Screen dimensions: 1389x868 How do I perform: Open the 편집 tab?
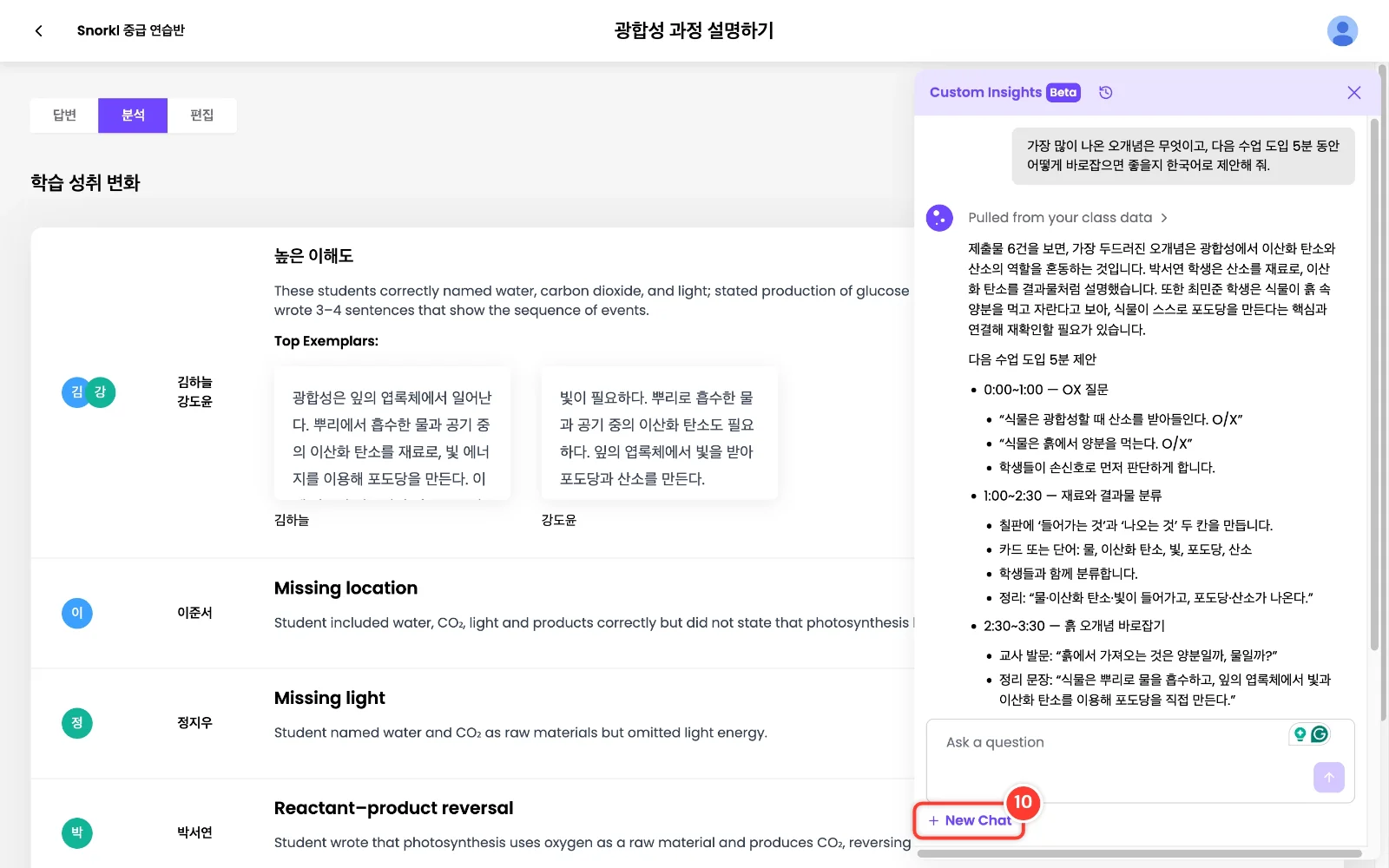click(201, 115)
